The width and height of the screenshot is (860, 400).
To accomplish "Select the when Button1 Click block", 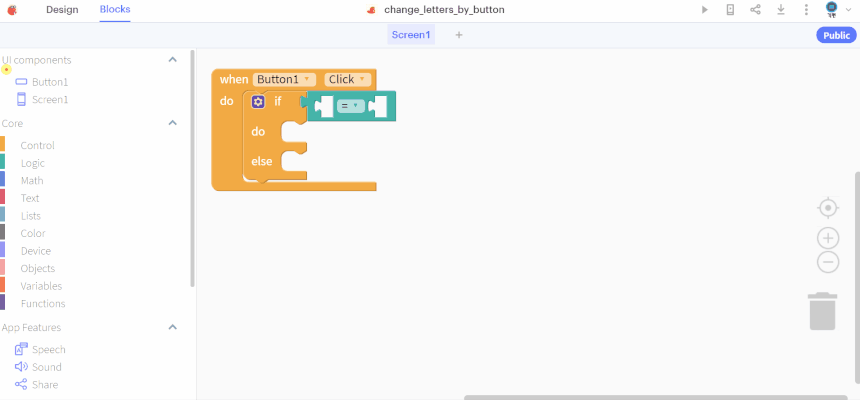I will (x=233, y=80).
